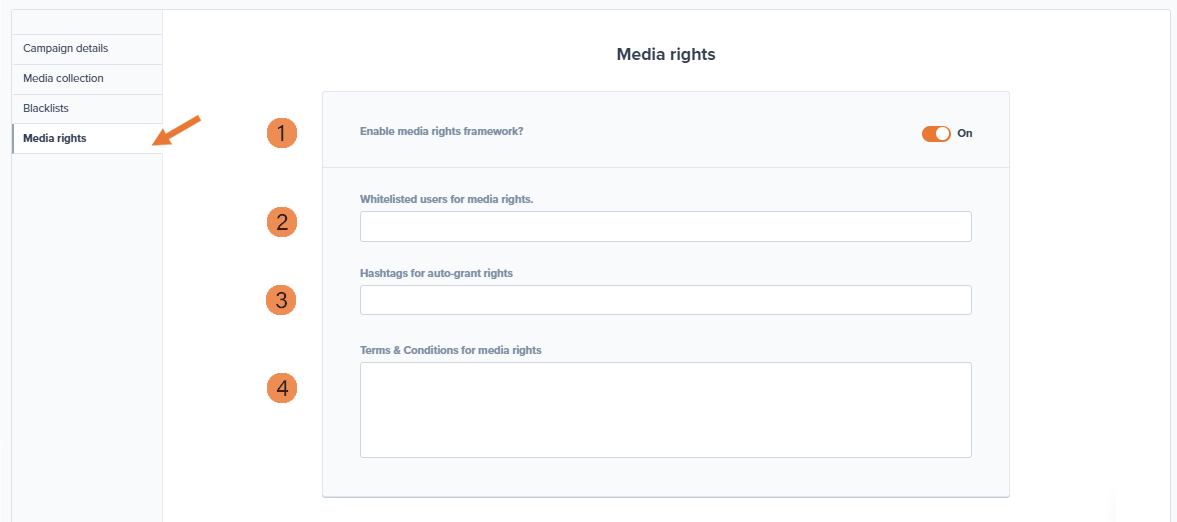This screenshot has height=522, width=1177.
Task: Switch to the Media collection tab
Action: pyautogui.click(x=64, y=79)
